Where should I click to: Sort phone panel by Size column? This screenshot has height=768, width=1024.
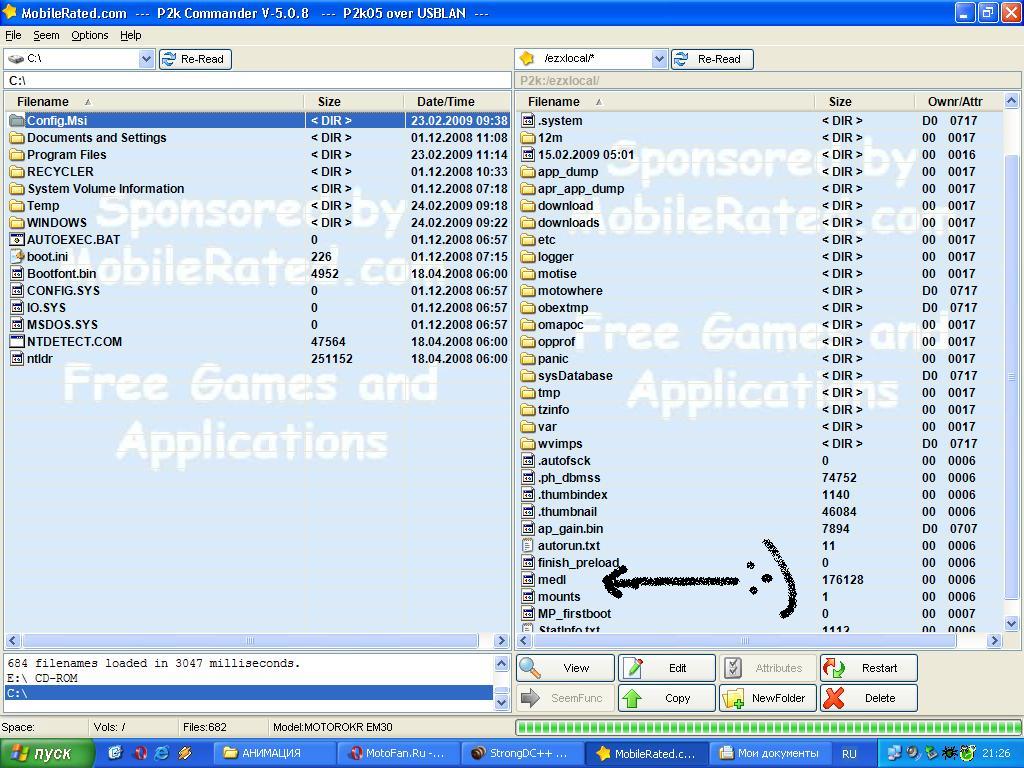[865, 102]
